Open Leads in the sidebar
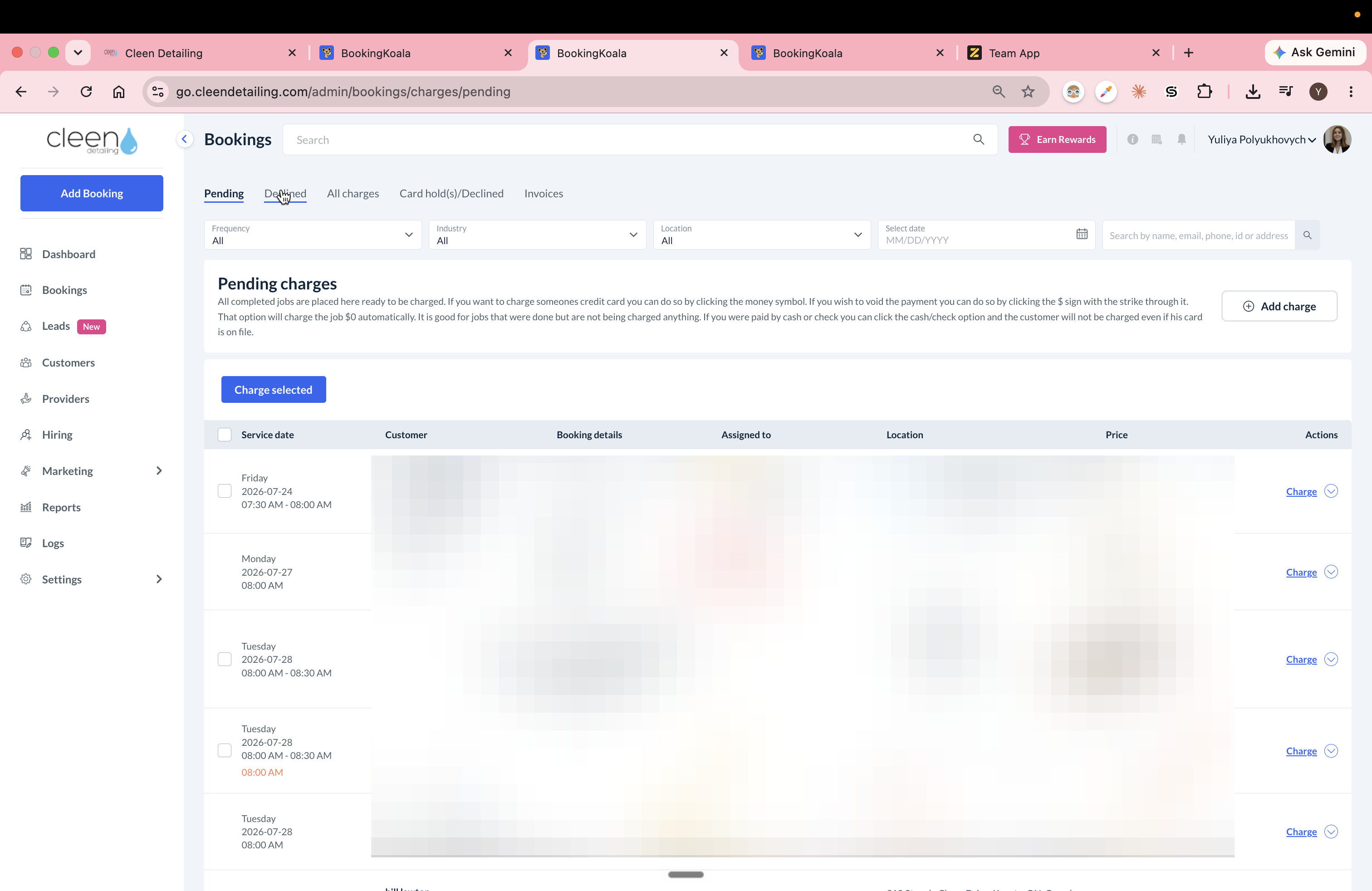The image size is (1372, 891). 56,326
